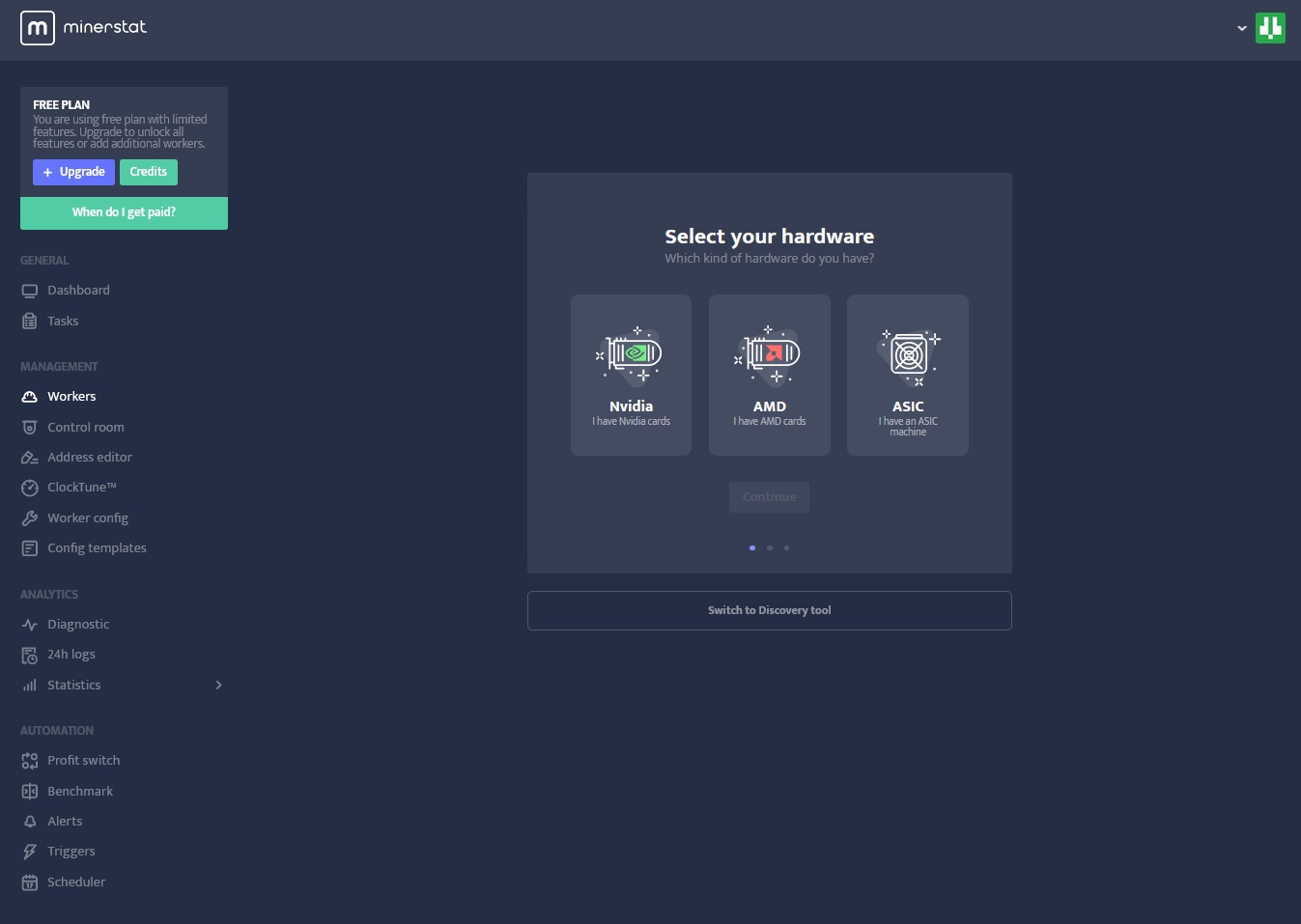This screenshot has width=1301, height=924.
Task: Open the green user avatar menu
Action: tap(1270, 28)
